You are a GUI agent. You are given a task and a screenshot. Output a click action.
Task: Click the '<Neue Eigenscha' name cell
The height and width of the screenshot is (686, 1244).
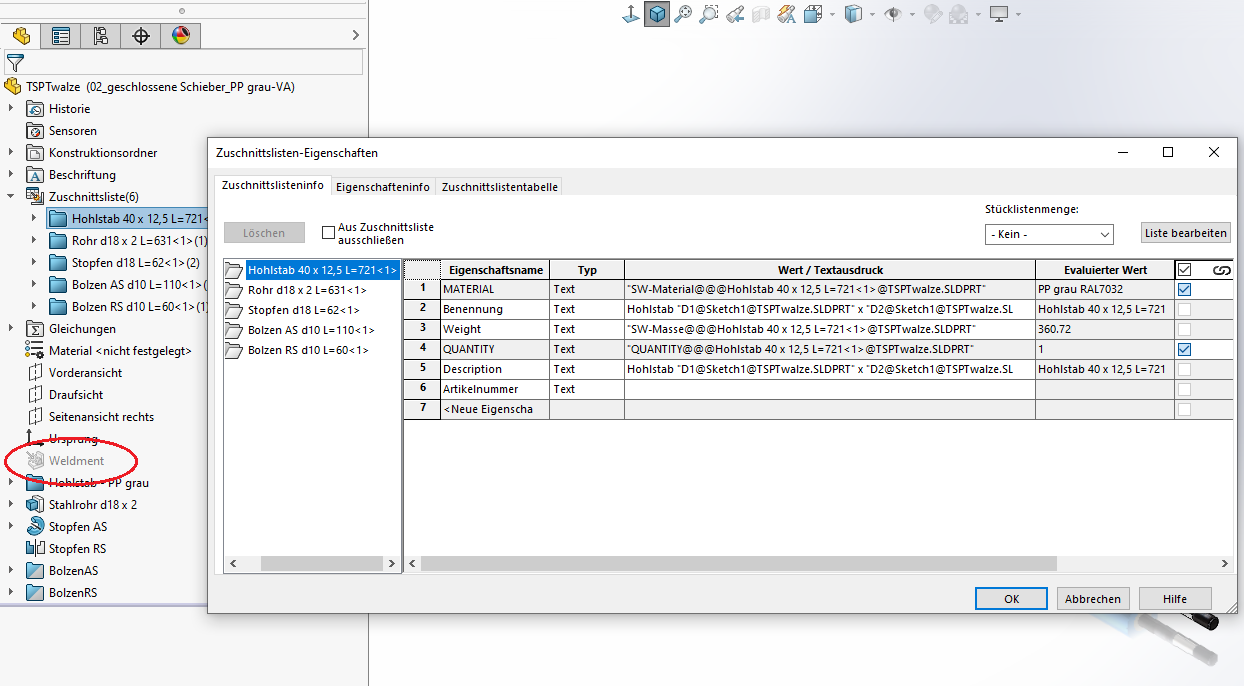(495, 409)
